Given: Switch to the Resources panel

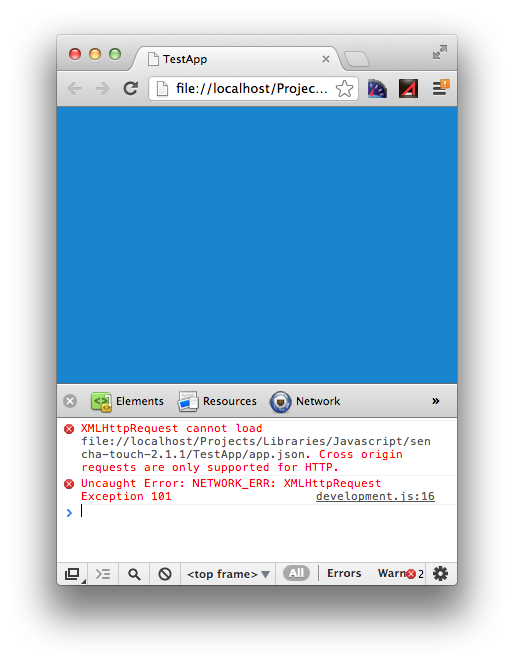Looking at the screenshot, I should [x=217, y=401].
